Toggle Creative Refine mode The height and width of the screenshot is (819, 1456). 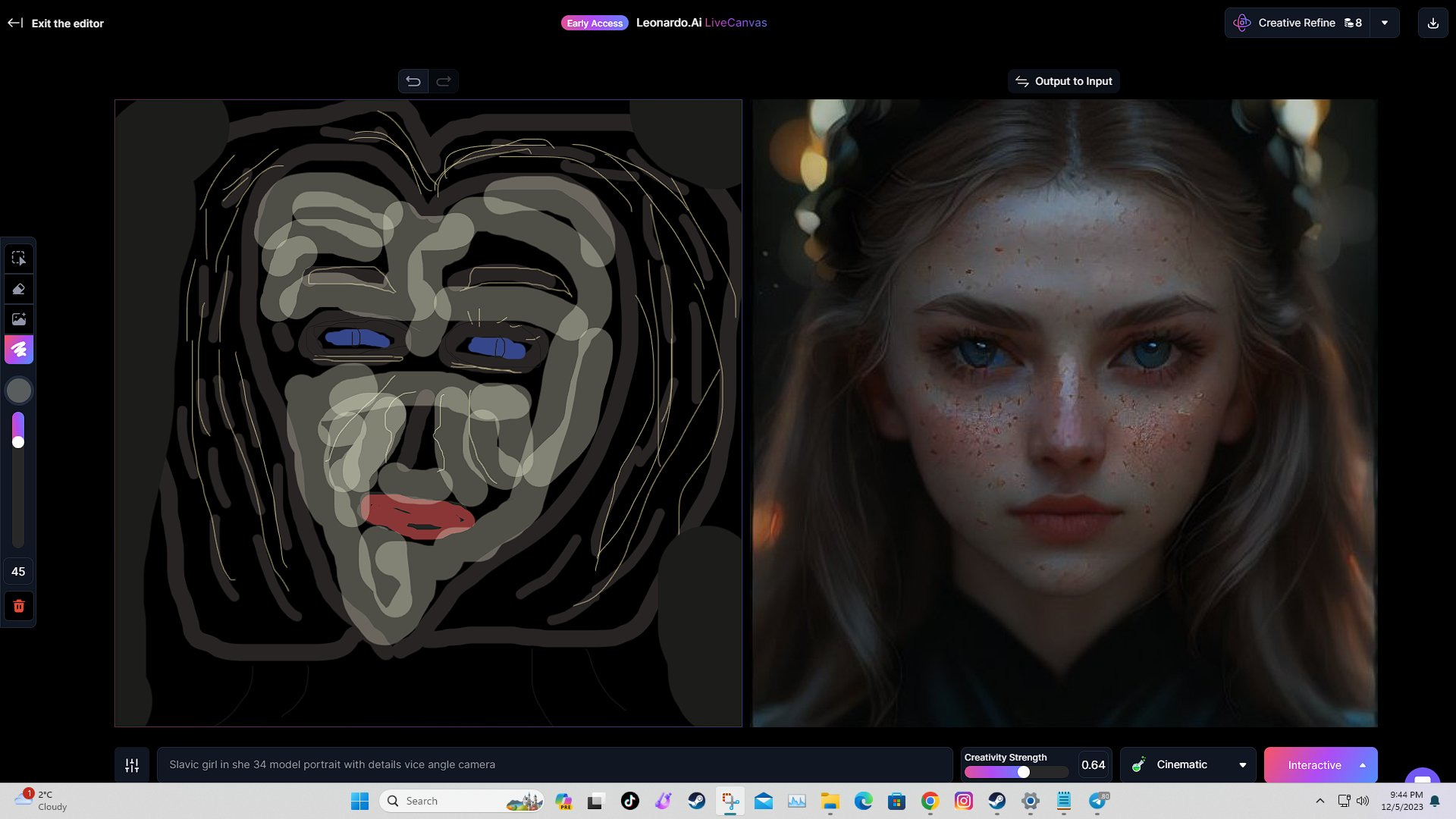click(x=1298, y=23)
